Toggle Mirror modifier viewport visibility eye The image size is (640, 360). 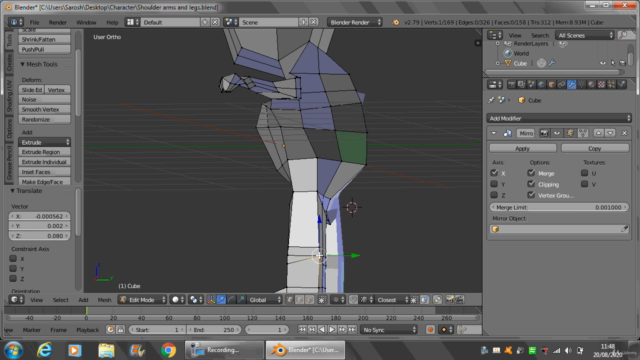pyautogui.click(x=557, y=133)
